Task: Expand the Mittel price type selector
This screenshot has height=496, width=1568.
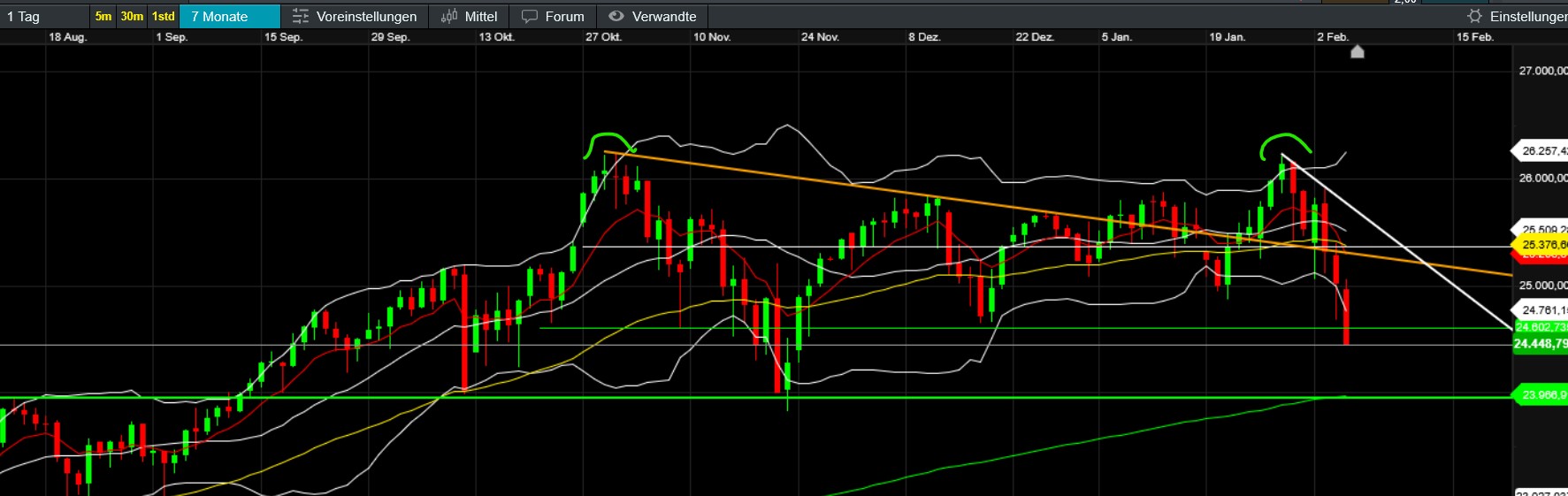Action: [480, 16]
